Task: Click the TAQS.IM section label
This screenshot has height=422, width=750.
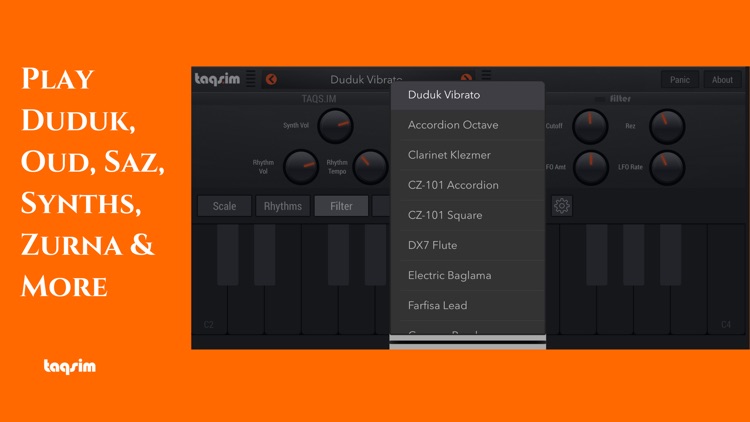Action: [319, 99]
